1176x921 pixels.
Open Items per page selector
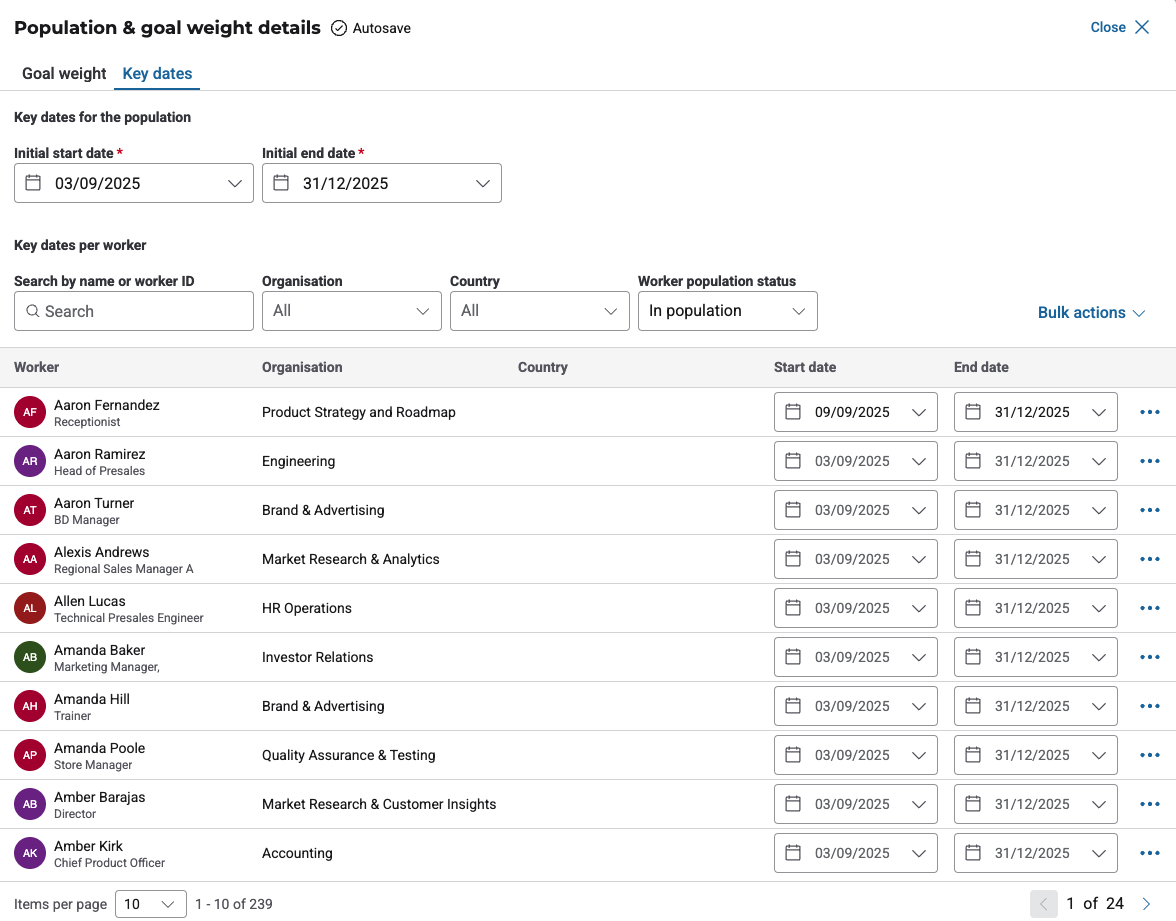coord(150,904)
